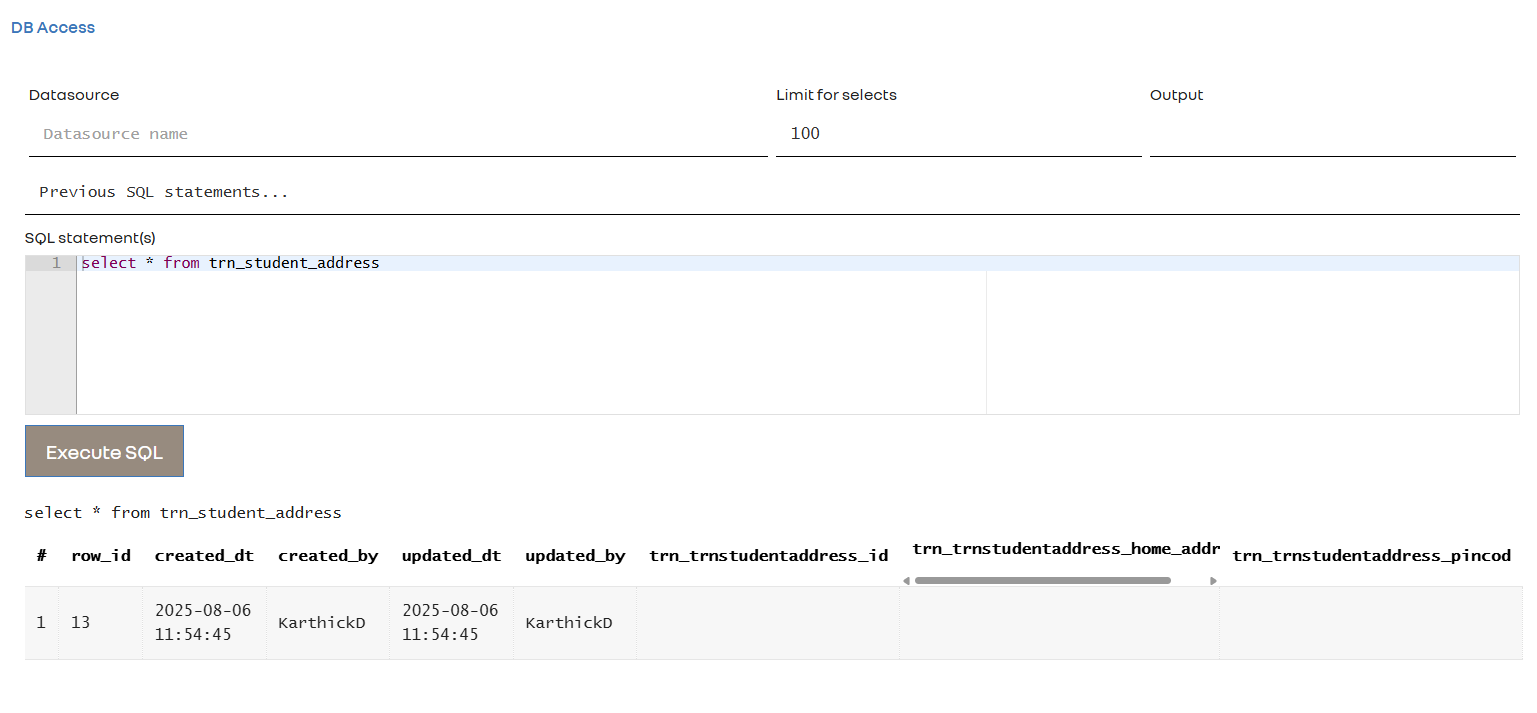Select the updated_by column header

(575, 556)
